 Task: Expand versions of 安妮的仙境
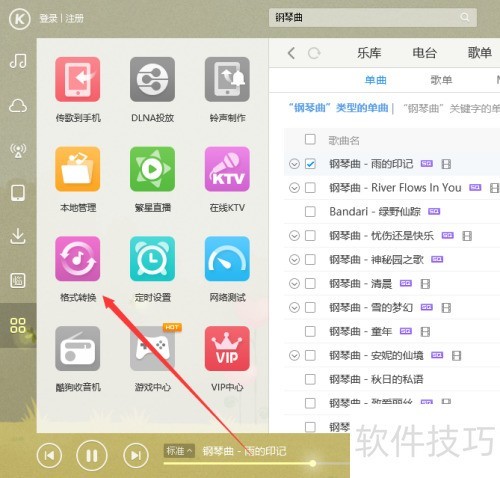[294, 355]
